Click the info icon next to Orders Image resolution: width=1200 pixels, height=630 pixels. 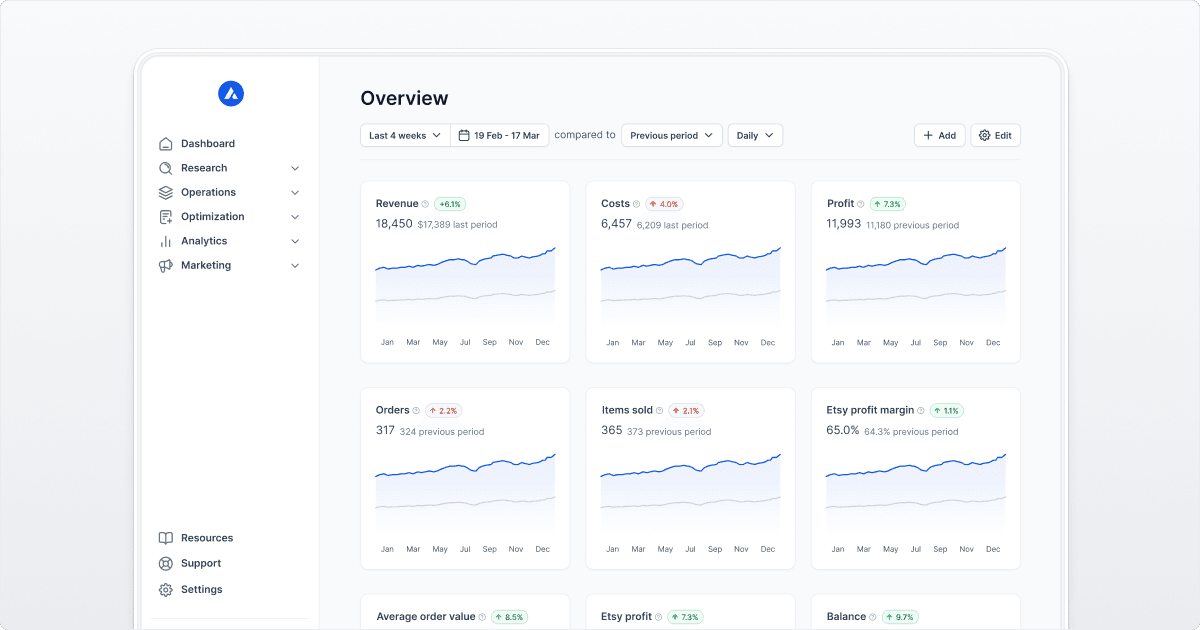(417, 411)
